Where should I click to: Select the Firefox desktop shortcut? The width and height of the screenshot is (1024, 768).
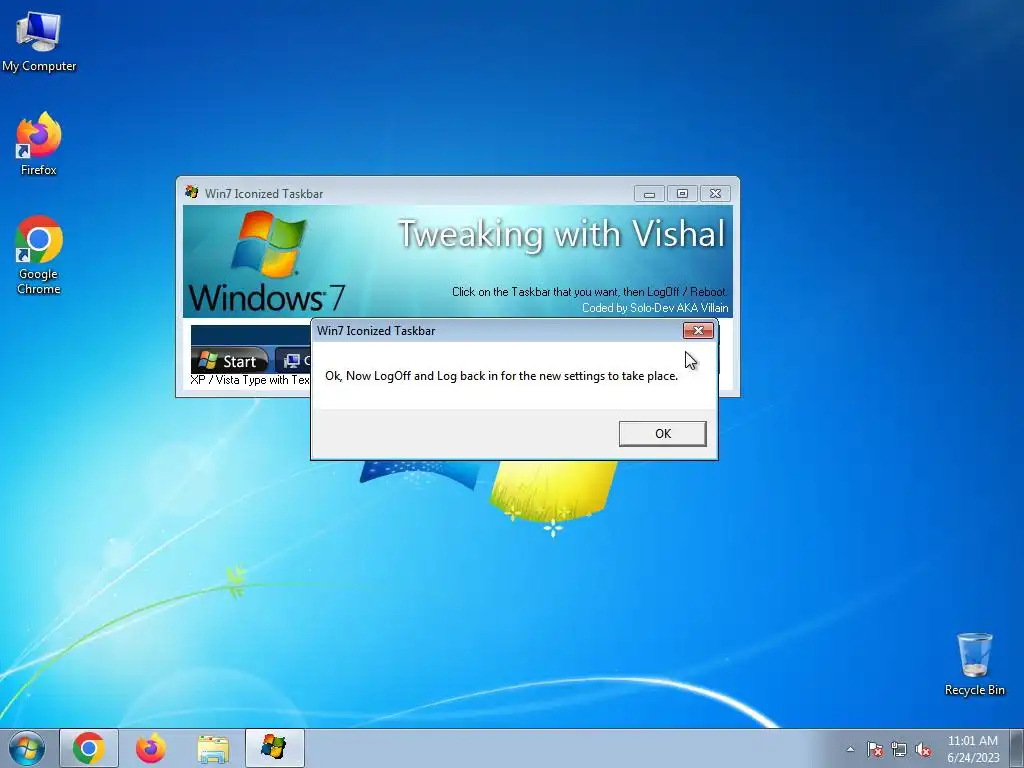click(39, 144)
